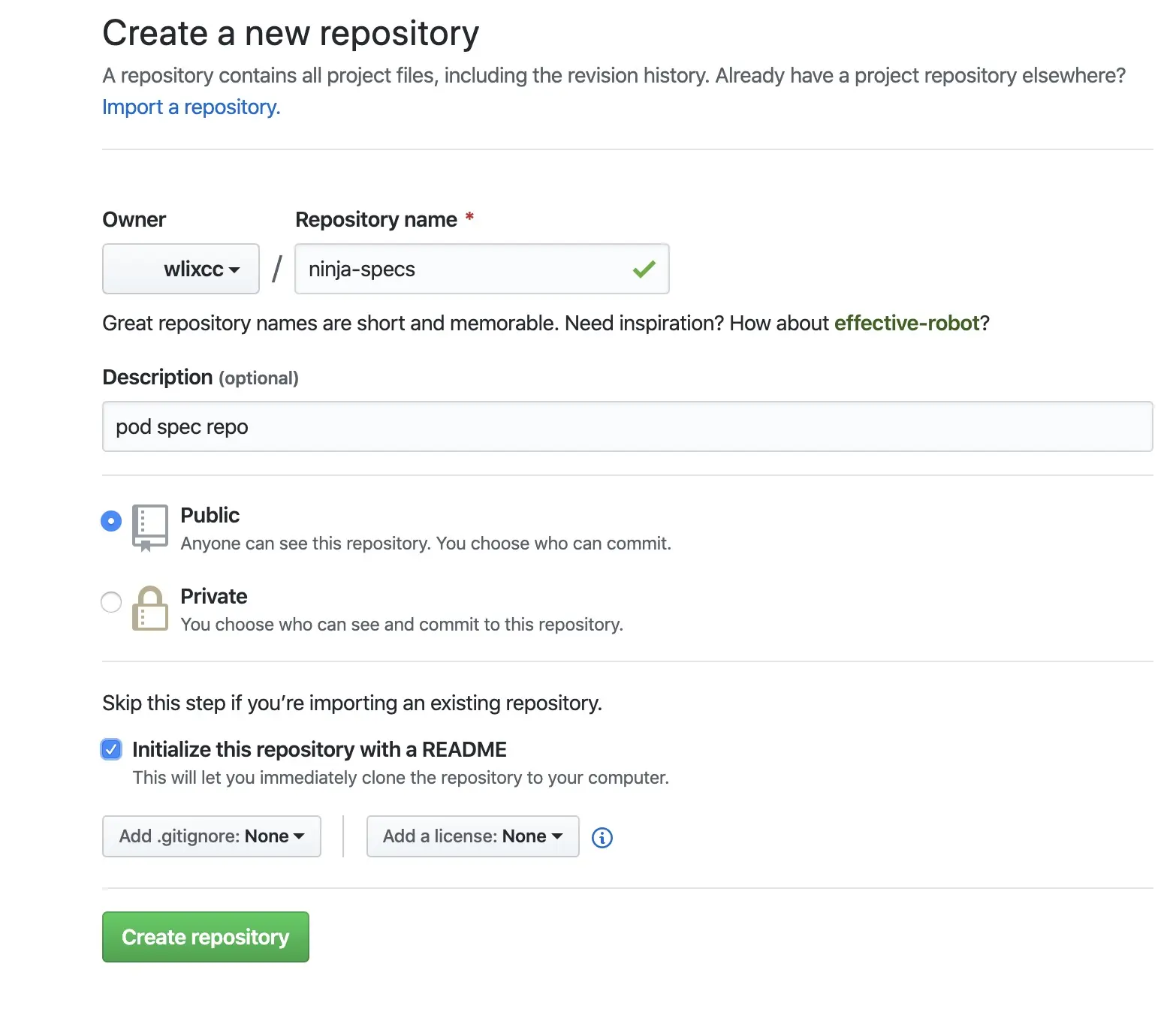The width and height of the screenshot is (1176, 1015).
Task: Click into the Description text field
Action: [627, 426]
